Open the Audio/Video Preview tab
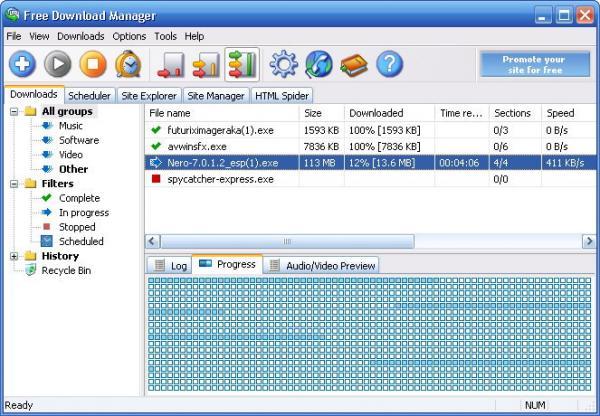This screenshot has width=600, height=416. click(321, 265)
